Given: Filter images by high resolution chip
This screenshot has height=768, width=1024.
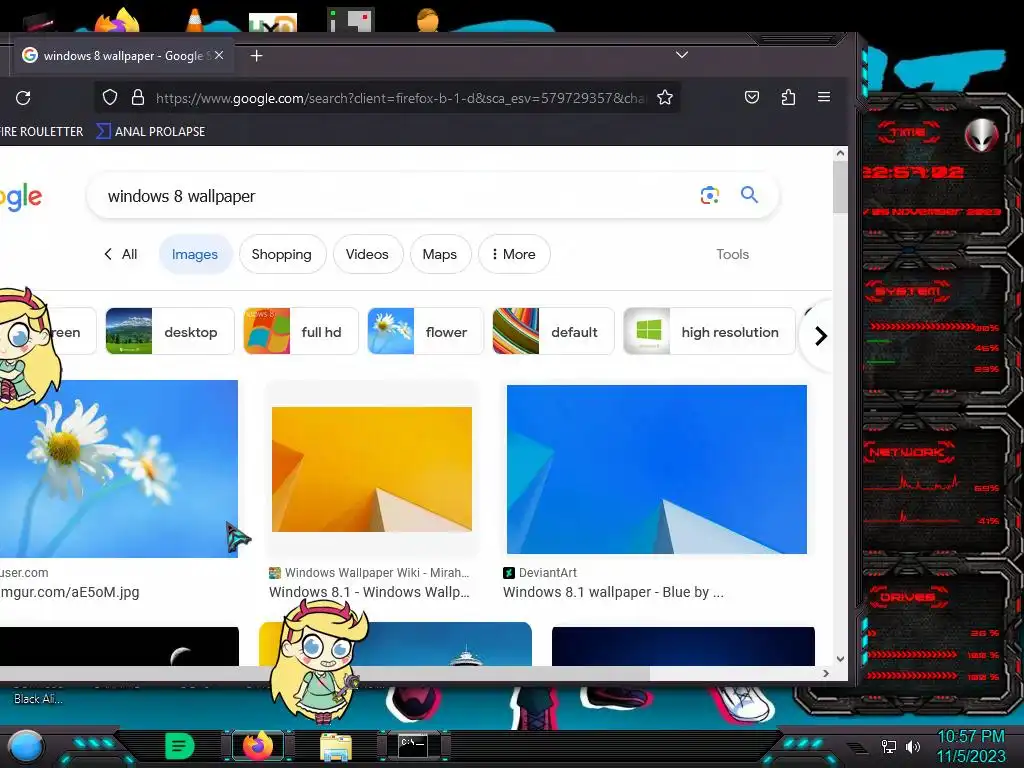Looking at the screenshot, I should coord(709,332).
